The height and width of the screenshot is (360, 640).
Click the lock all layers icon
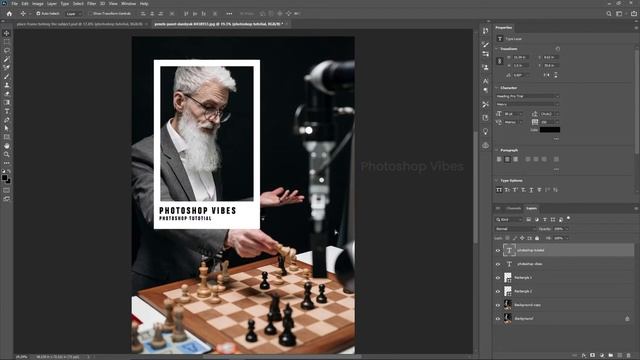(537, 238)
